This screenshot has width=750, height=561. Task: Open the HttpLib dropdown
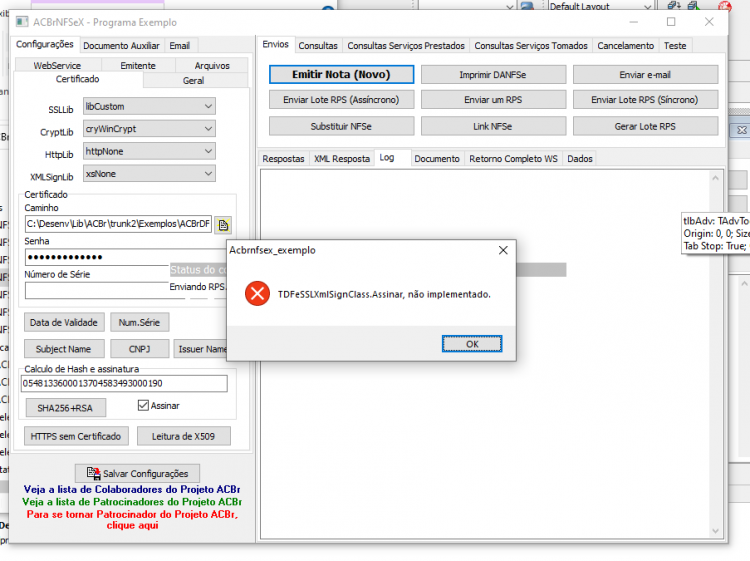[149, 151]
